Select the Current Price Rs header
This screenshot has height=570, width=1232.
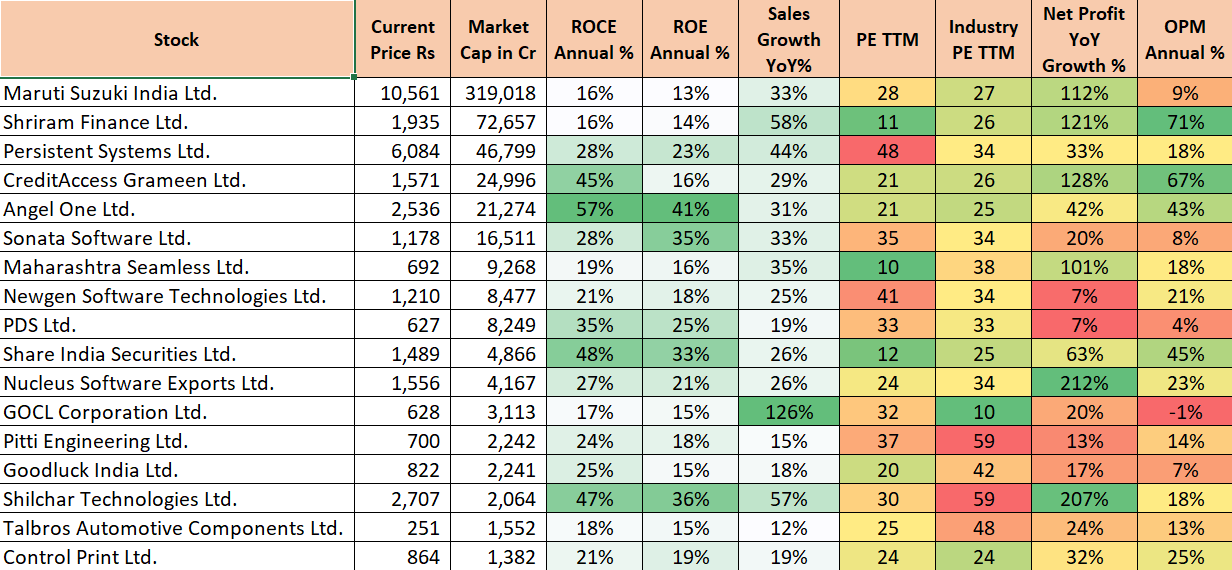point(403,39)
